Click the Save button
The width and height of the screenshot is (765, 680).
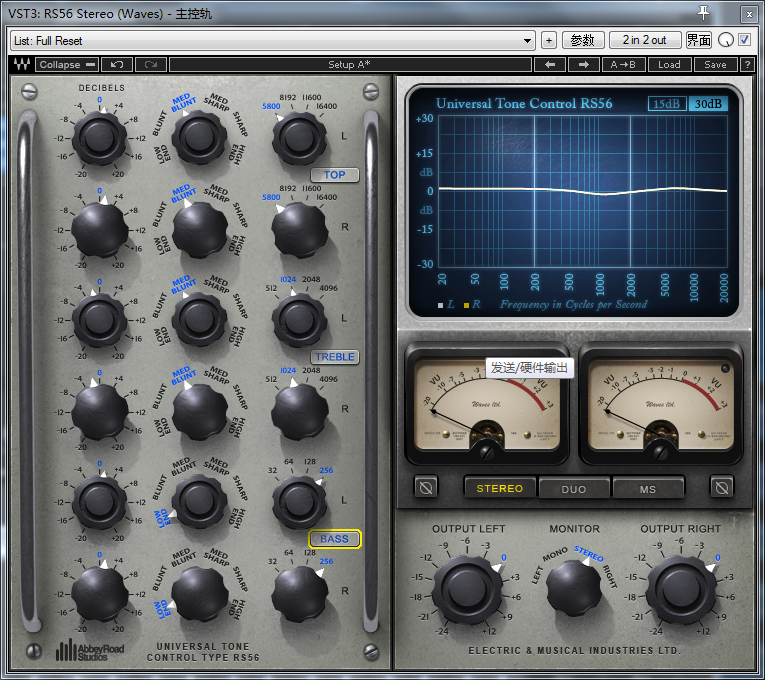pos(715,64)
